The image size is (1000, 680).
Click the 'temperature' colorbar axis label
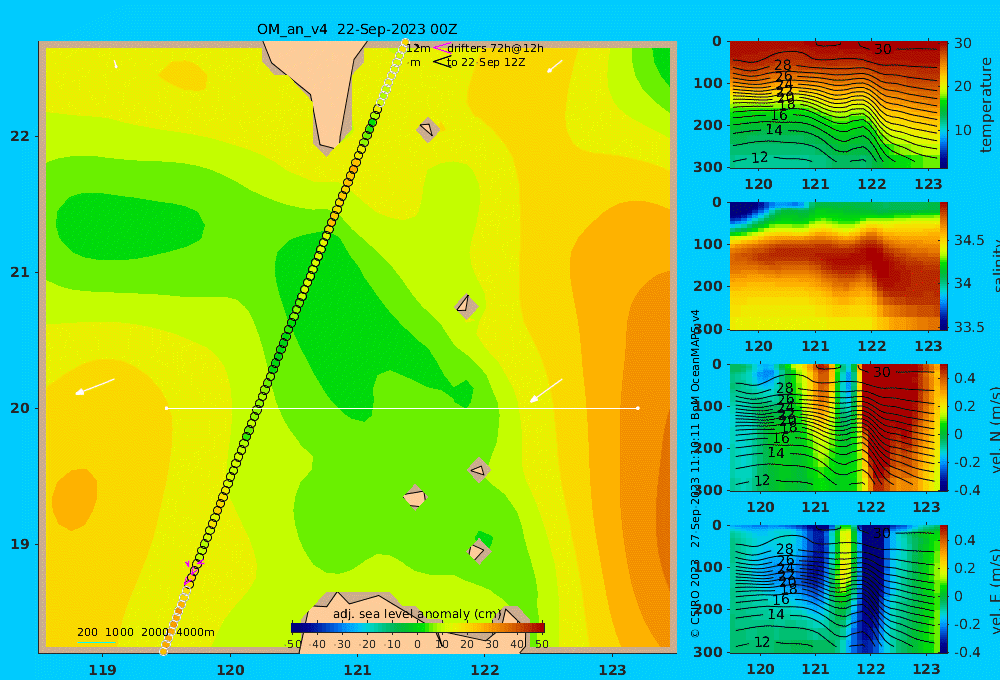(986, 105)
